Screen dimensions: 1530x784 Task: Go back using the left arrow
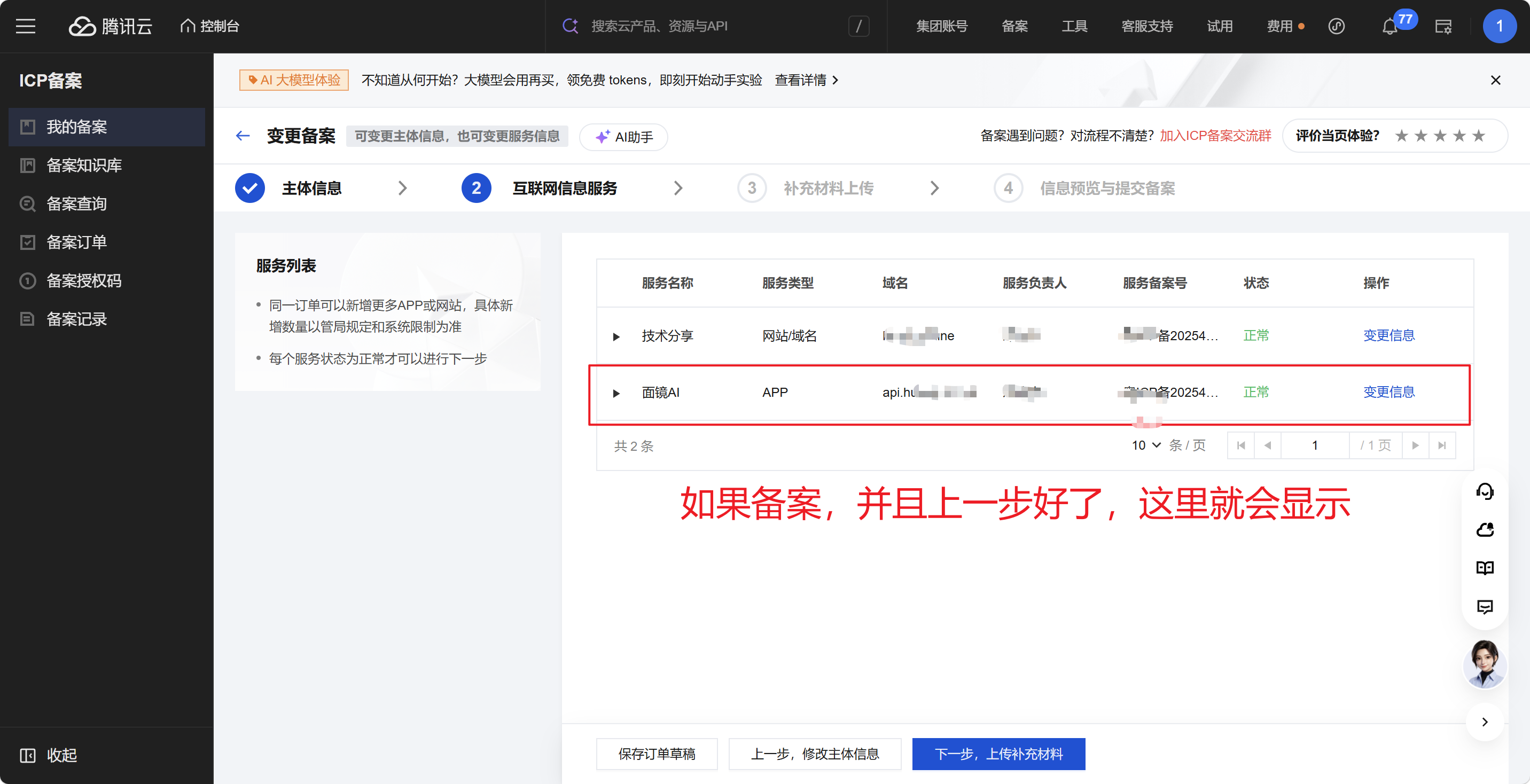pyautogui.click(x=243, y=136)
